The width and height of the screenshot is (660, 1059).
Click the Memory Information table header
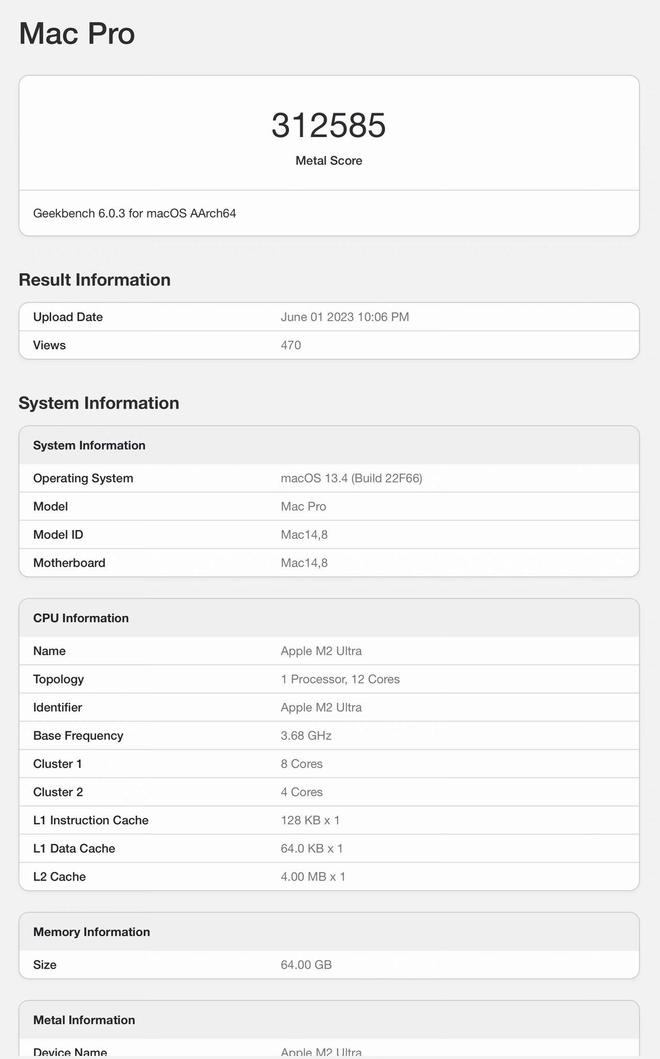pos(91,932)
